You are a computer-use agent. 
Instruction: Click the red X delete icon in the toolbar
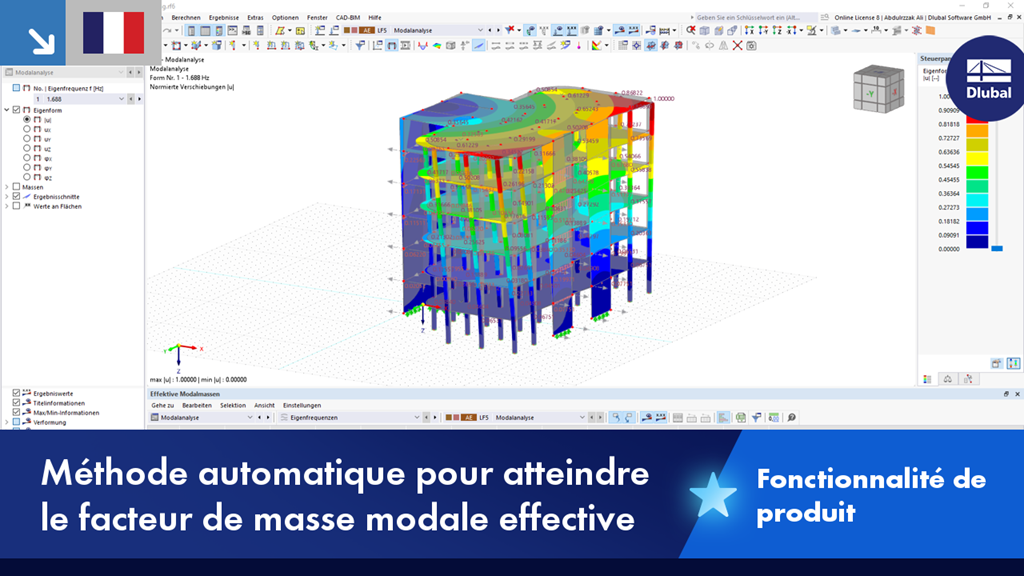[x=735, y=44]
